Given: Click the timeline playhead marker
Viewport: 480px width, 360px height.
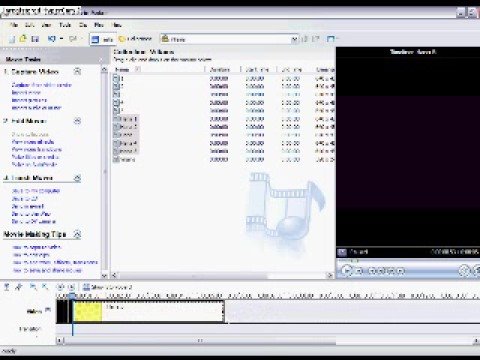Looking at the screenshot, I should click(x=72, y=296).
